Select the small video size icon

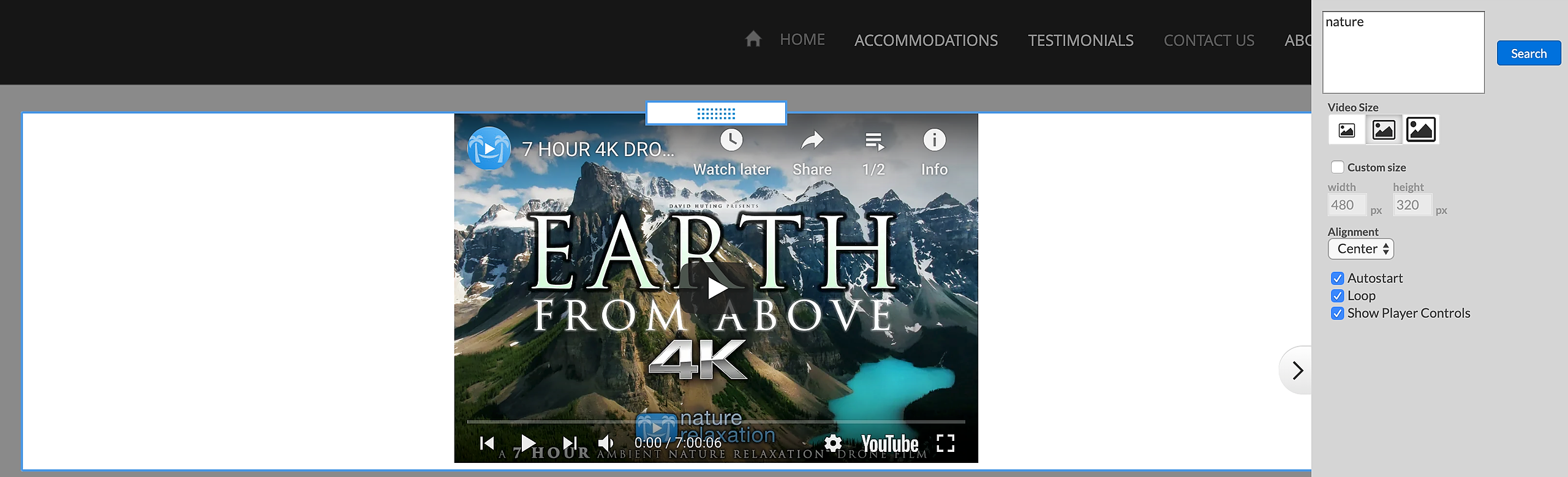1346,130
